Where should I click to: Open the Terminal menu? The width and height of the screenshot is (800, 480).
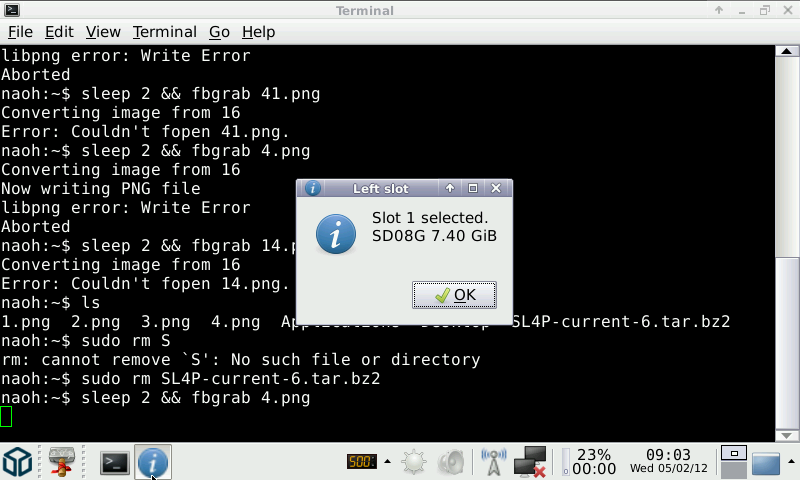click(164, 32)
